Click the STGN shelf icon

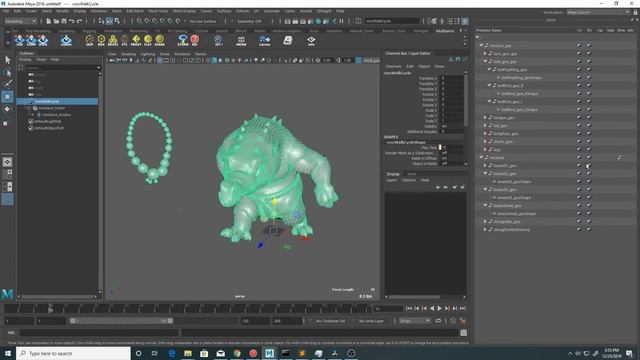[43, 40]
